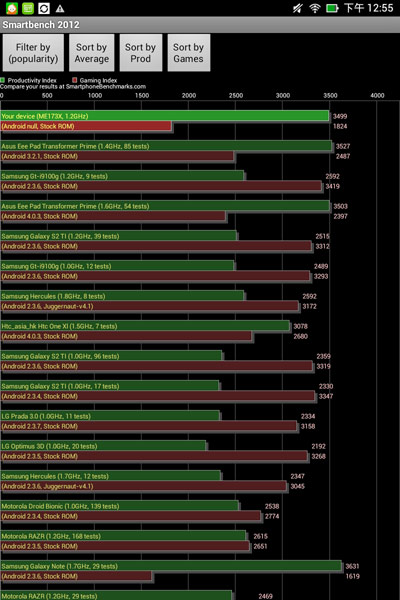Tap the sync notification icon

pyautogui.click(x=44, y=8)
